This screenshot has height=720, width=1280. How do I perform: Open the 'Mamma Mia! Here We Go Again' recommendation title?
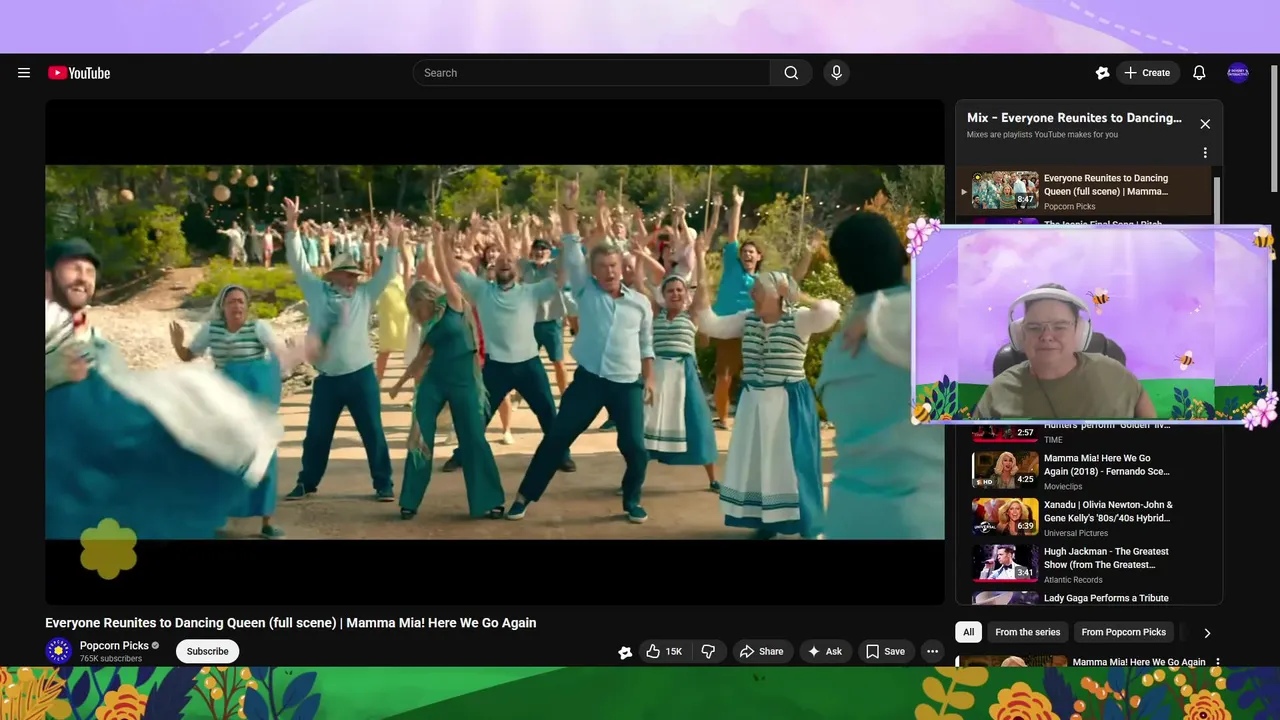point(1139,662)
